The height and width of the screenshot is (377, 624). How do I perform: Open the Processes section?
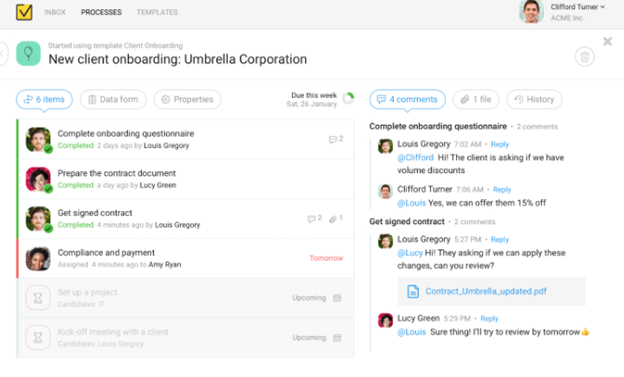pyautogui.click(x=101, y=12)
